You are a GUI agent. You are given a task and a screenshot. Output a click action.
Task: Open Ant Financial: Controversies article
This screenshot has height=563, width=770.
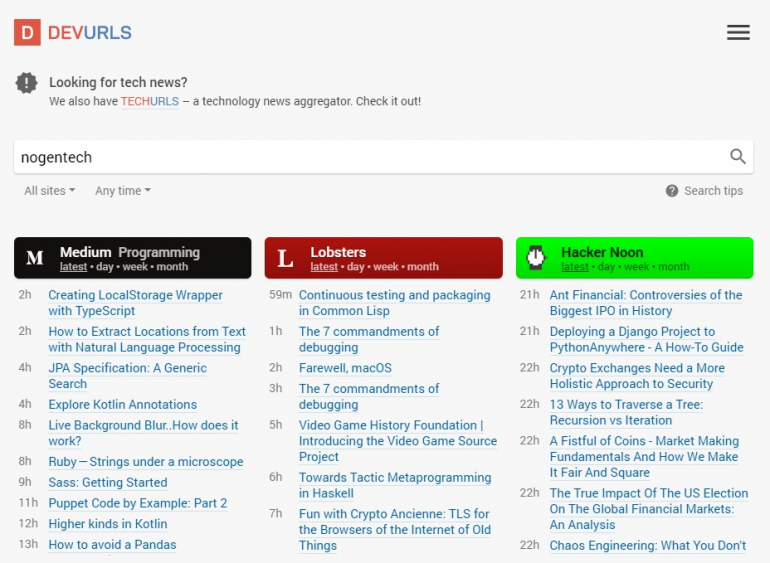tap(646, 303)
